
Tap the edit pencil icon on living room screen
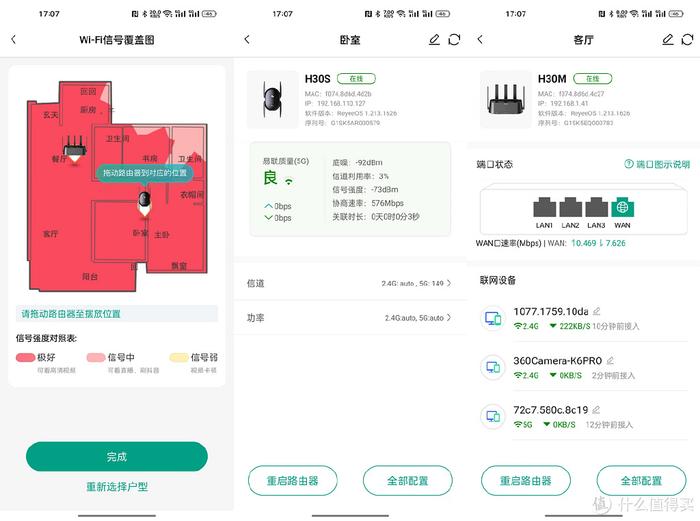pyautogui.click(x=667, y=39)
